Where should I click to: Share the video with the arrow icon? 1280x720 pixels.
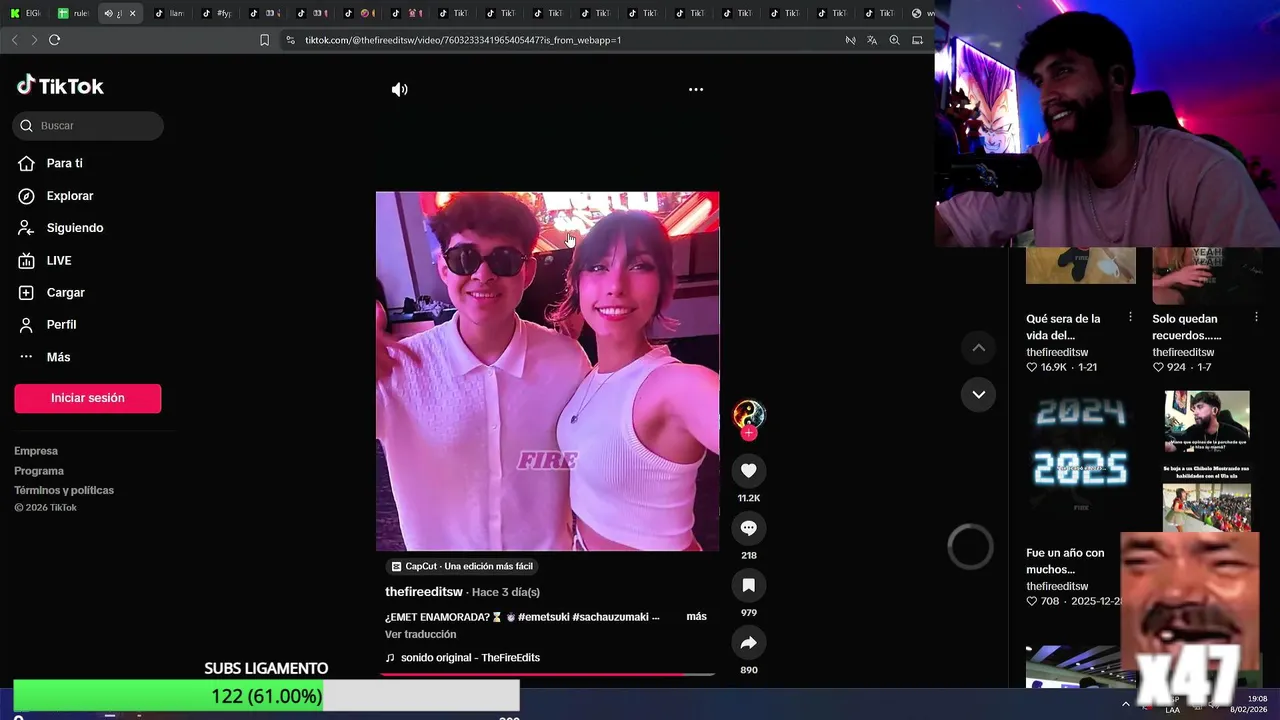tap(748, 642)
